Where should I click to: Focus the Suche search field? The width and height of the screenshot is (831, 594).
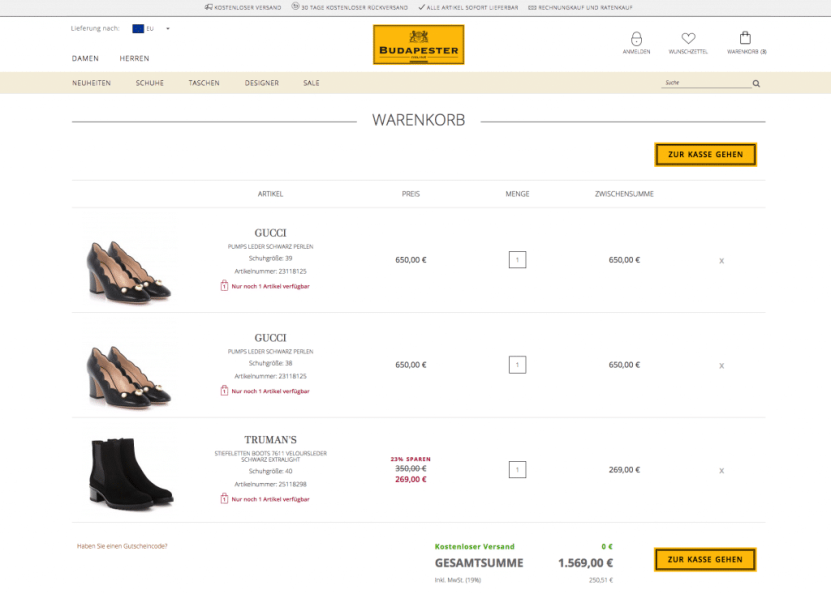[x=706, y=83]
